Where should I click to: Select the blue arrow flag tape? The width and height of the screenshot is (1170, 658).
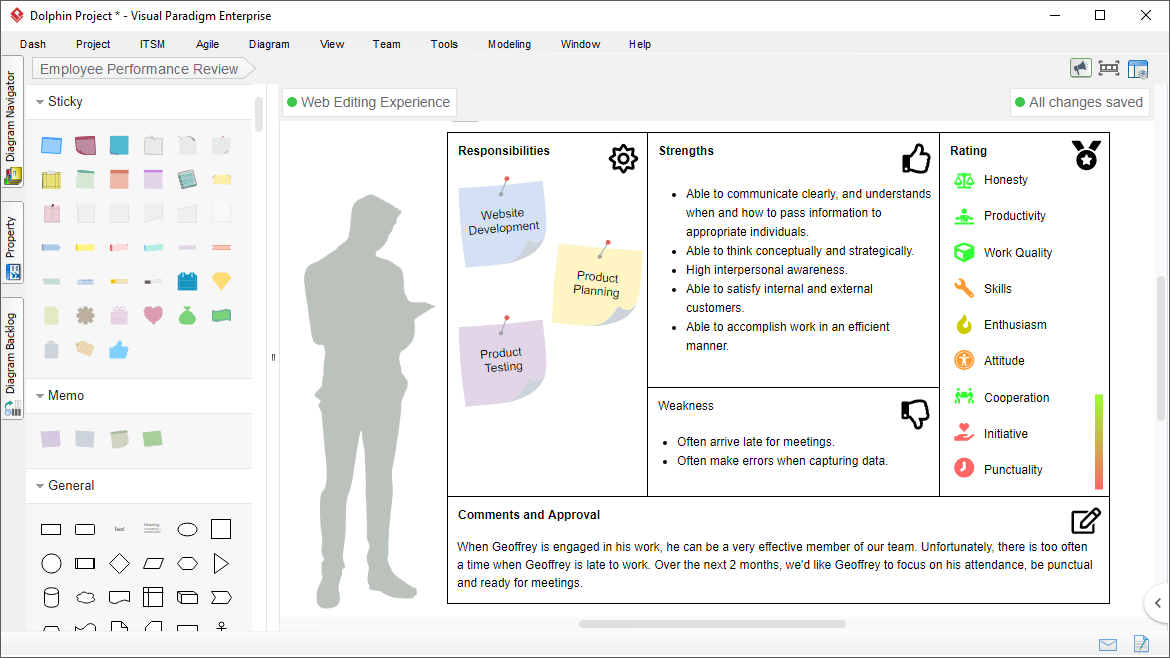51,247
